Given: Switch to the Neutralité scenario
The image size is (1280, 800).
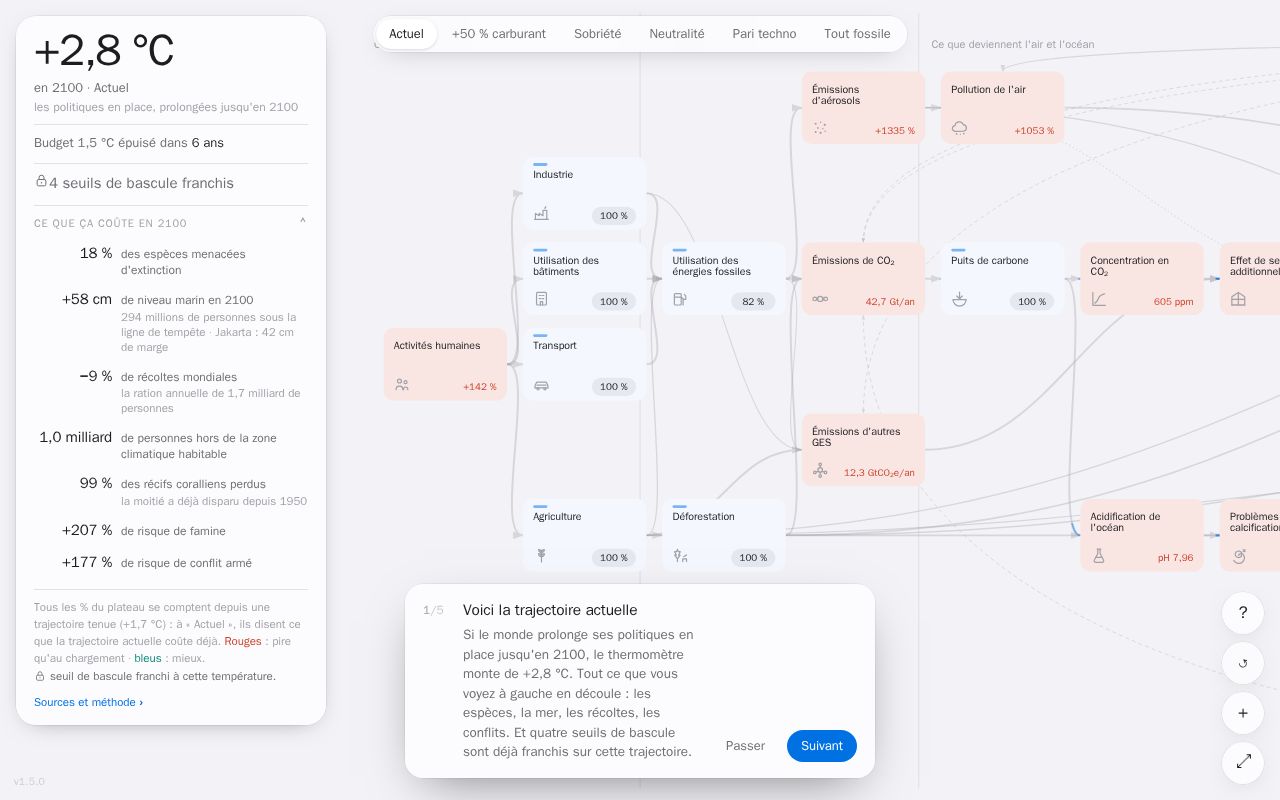Looking at the screenshot, I should (x=677, y=34).
